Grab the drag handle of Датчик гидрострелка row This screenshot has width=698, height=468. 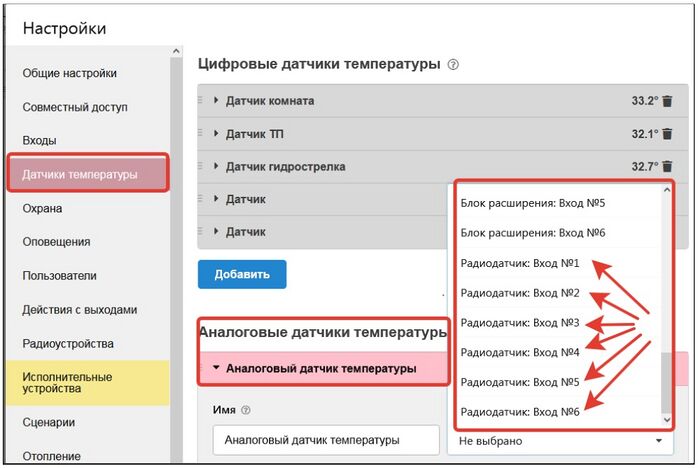(x=200, y=166)
